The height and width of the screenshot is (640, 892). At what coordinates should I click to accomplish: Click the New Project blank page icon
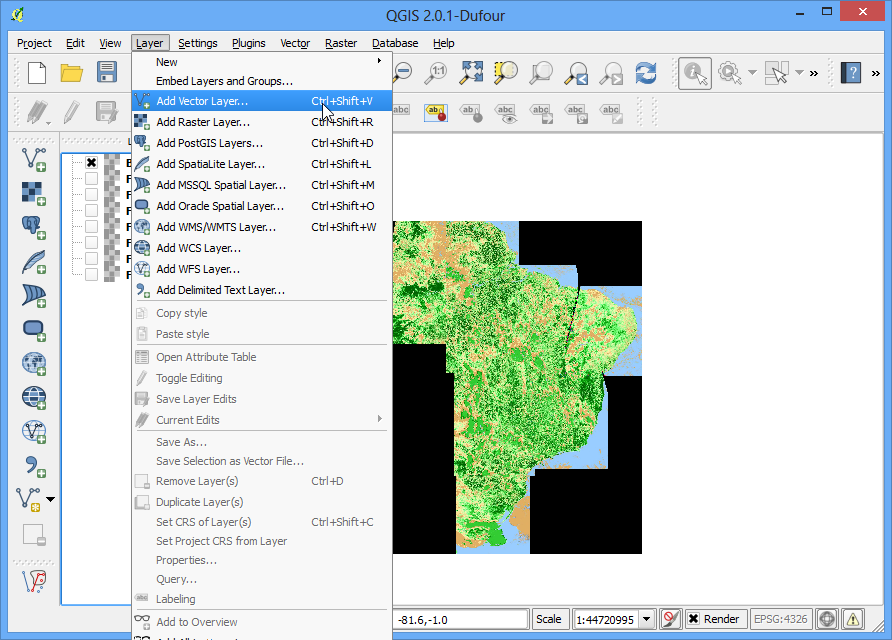[37, 73]
